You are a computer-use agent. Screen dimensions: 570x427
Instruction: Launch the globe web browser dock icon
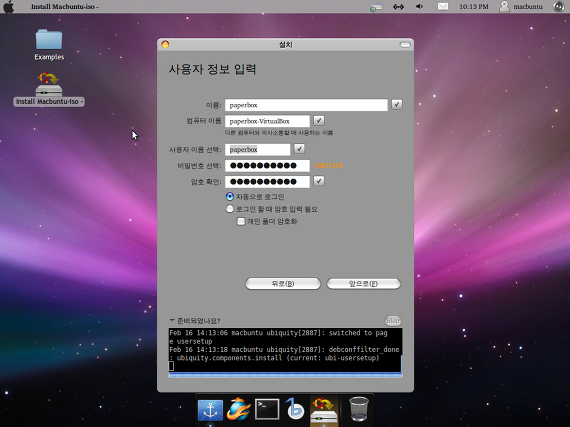[x=238, y=409]
